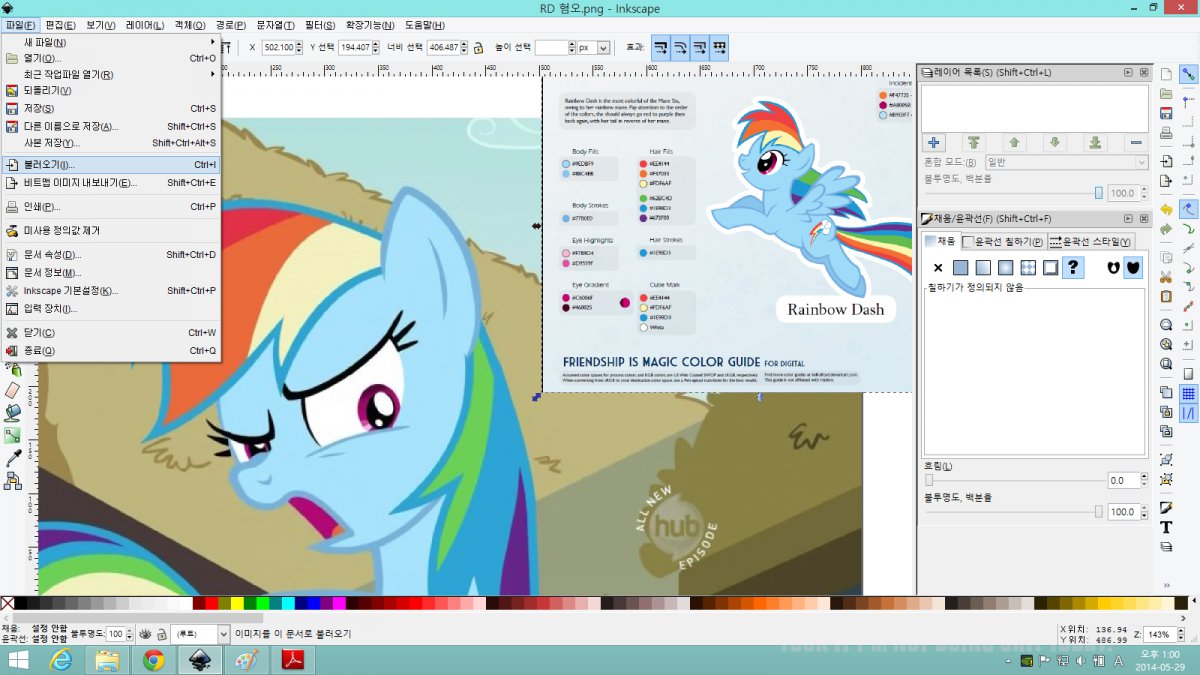Image resolution: width=1200 pixels, height=675 pixels.
Task: Choose 다른 이름으로 저장 (Save As) entry
Action: tap(111, 126)
